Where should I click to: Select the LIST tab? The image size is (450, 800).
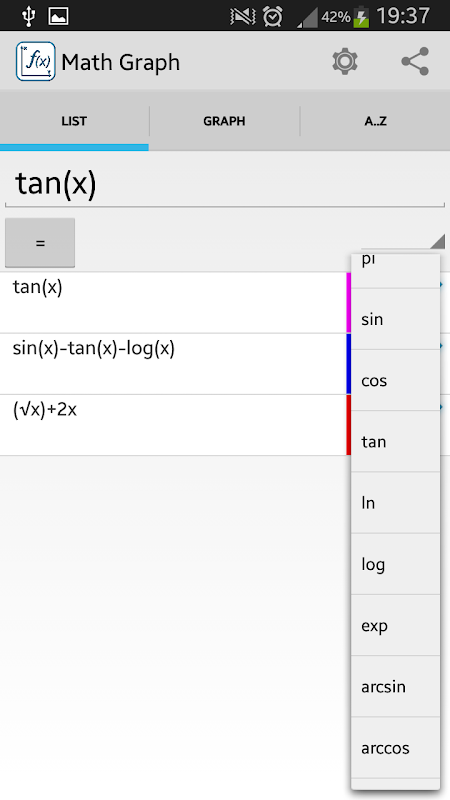point(74,121)
